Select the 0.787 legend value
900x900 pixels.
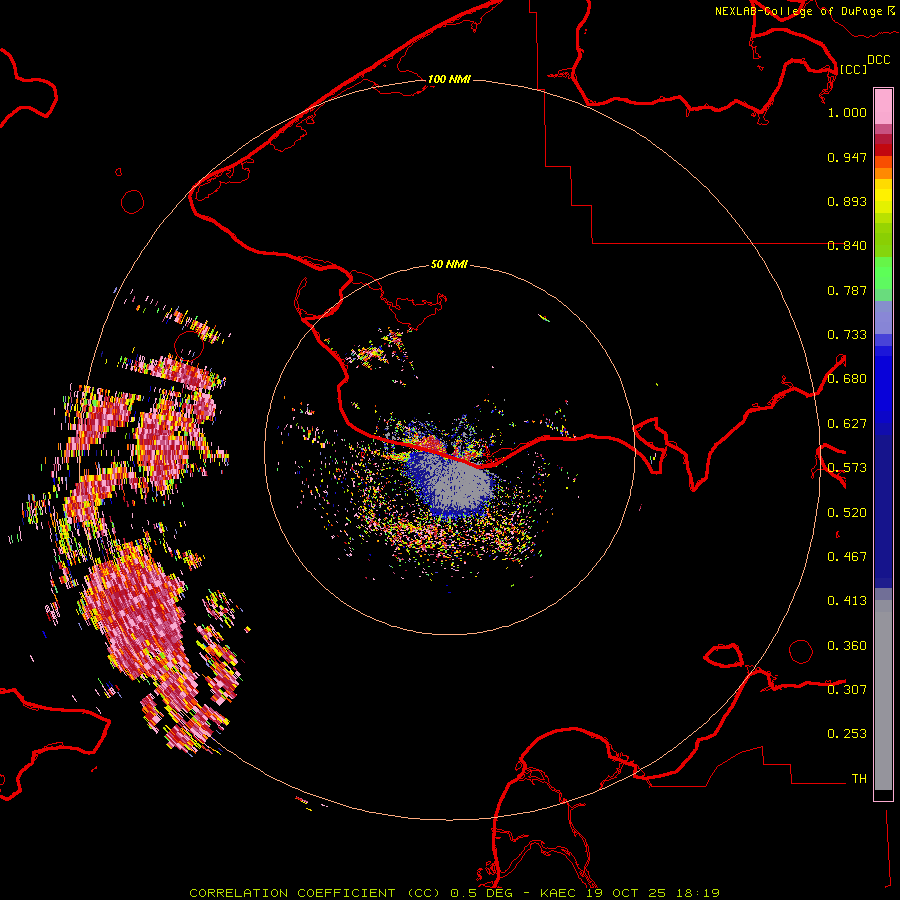click(x=847, y=290)
